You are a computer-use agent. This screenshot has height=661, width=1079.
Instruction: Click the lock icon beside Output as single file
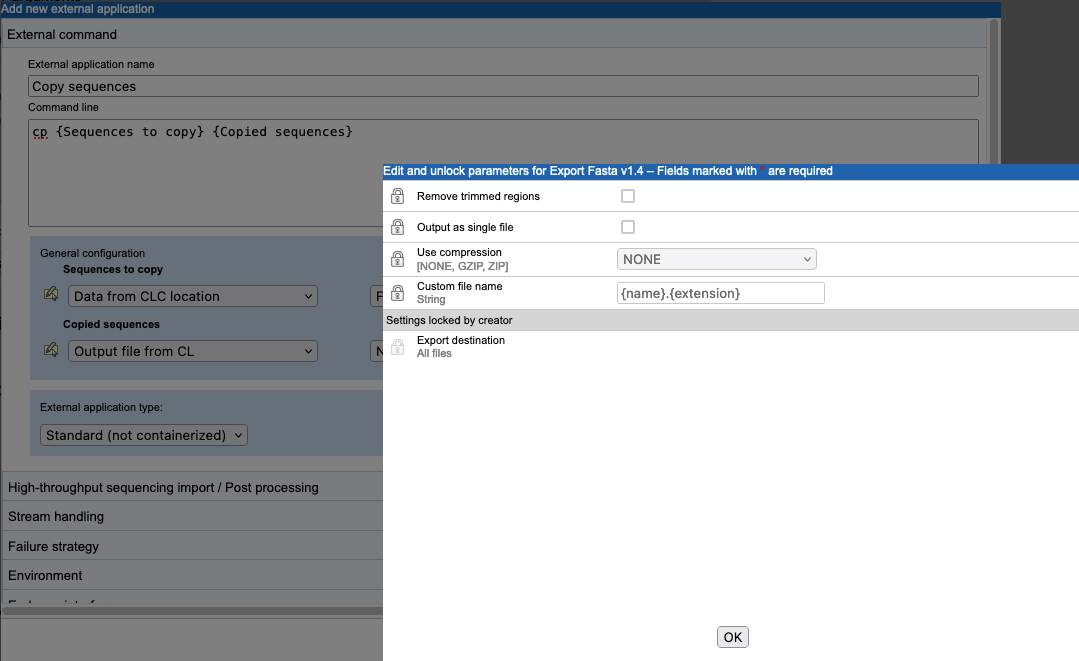click(397, 227)
